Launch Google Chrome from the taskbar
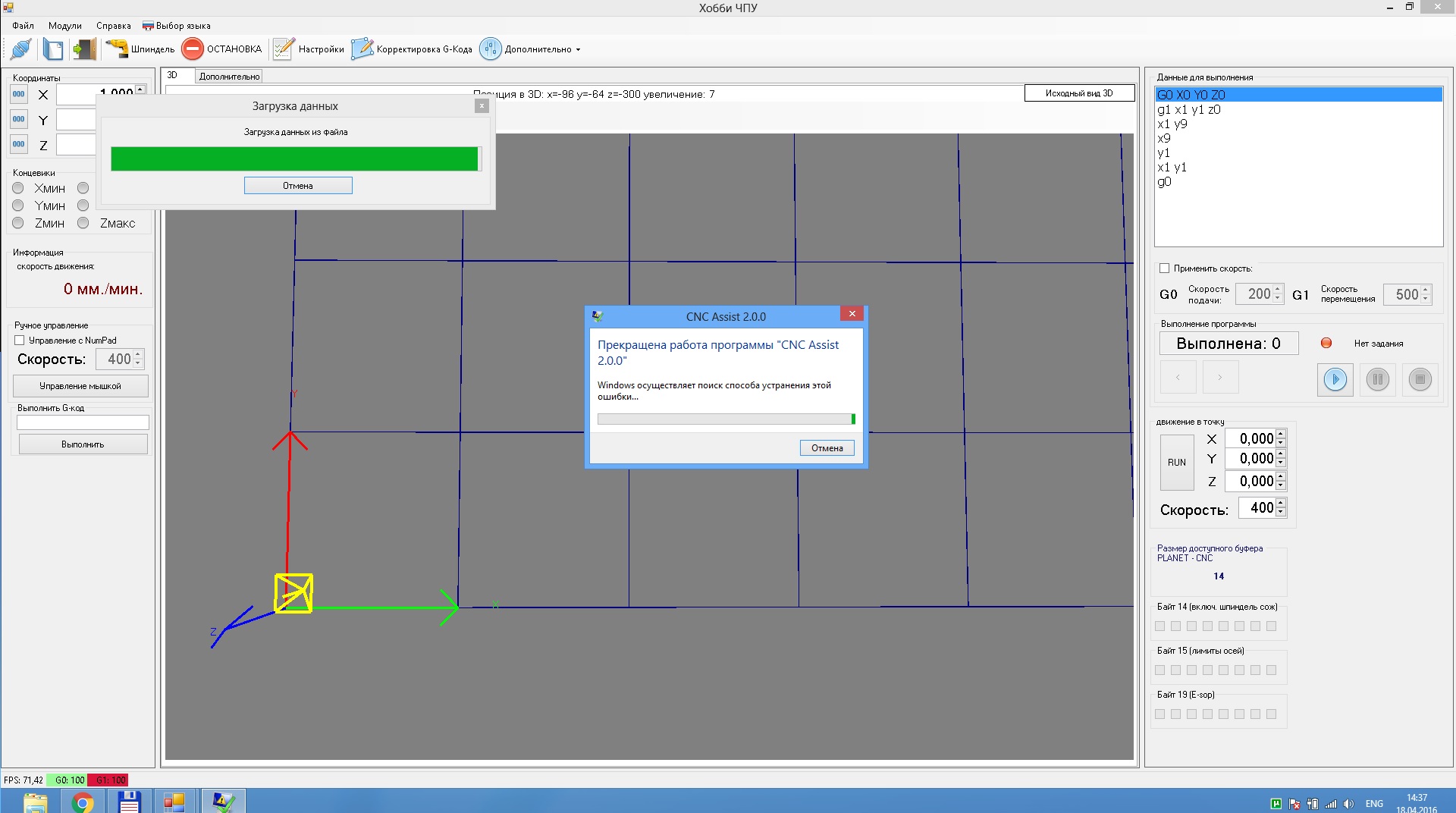Screen dimensions: 1456x813 83,802
